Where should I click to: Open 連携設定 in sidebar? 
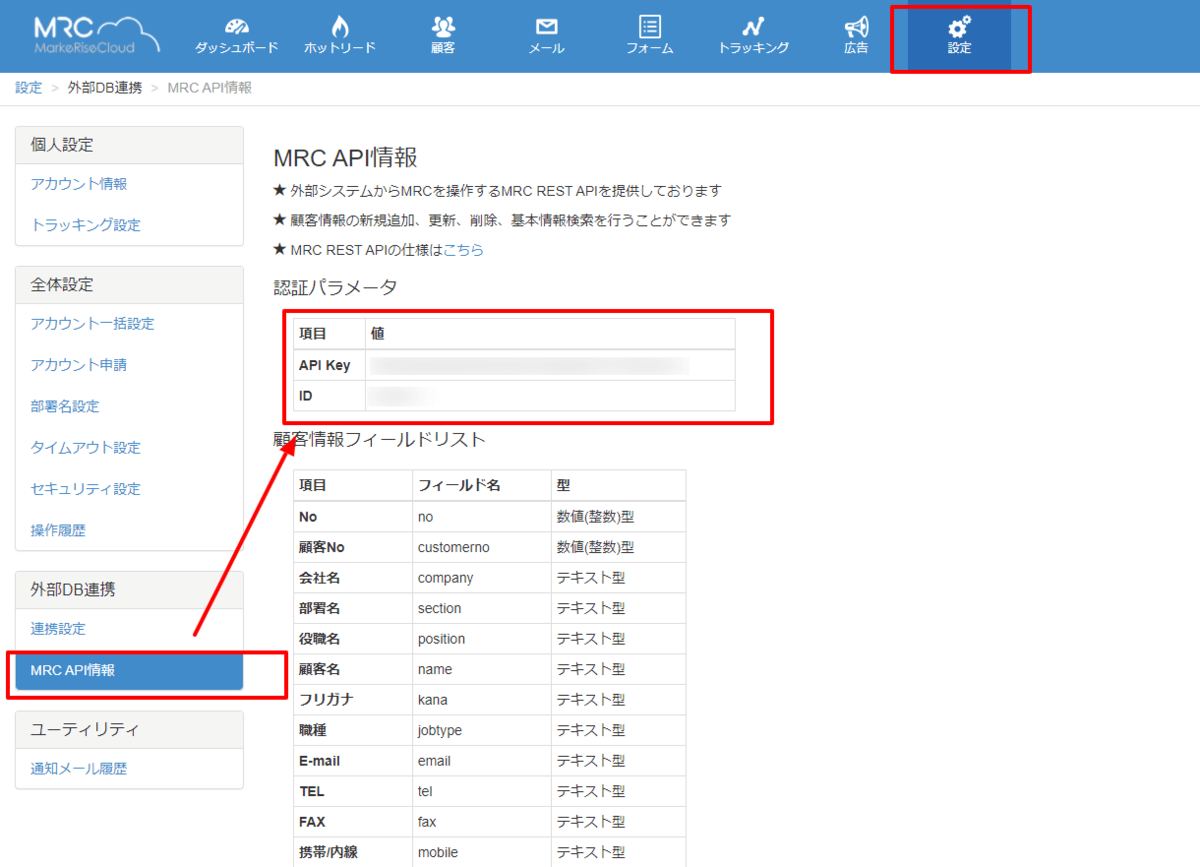58,629
